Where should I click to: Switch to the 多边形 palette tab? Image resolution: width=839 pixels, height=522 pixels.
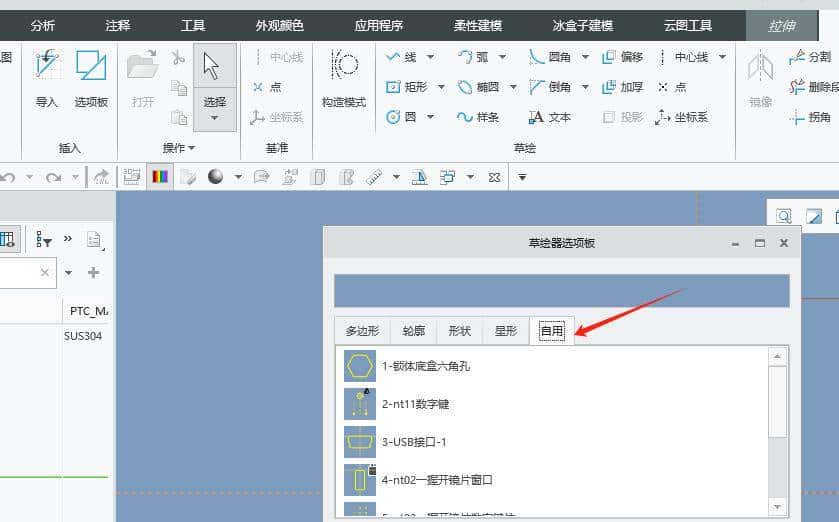[362, 331]
